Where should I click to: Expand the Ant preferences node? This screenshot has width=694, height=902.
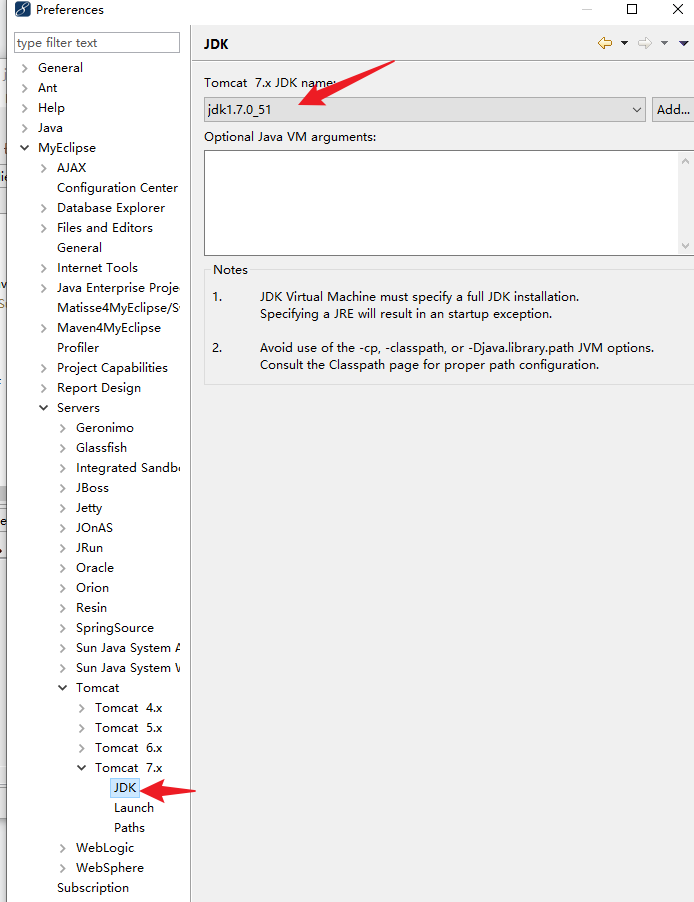[25, 88]
